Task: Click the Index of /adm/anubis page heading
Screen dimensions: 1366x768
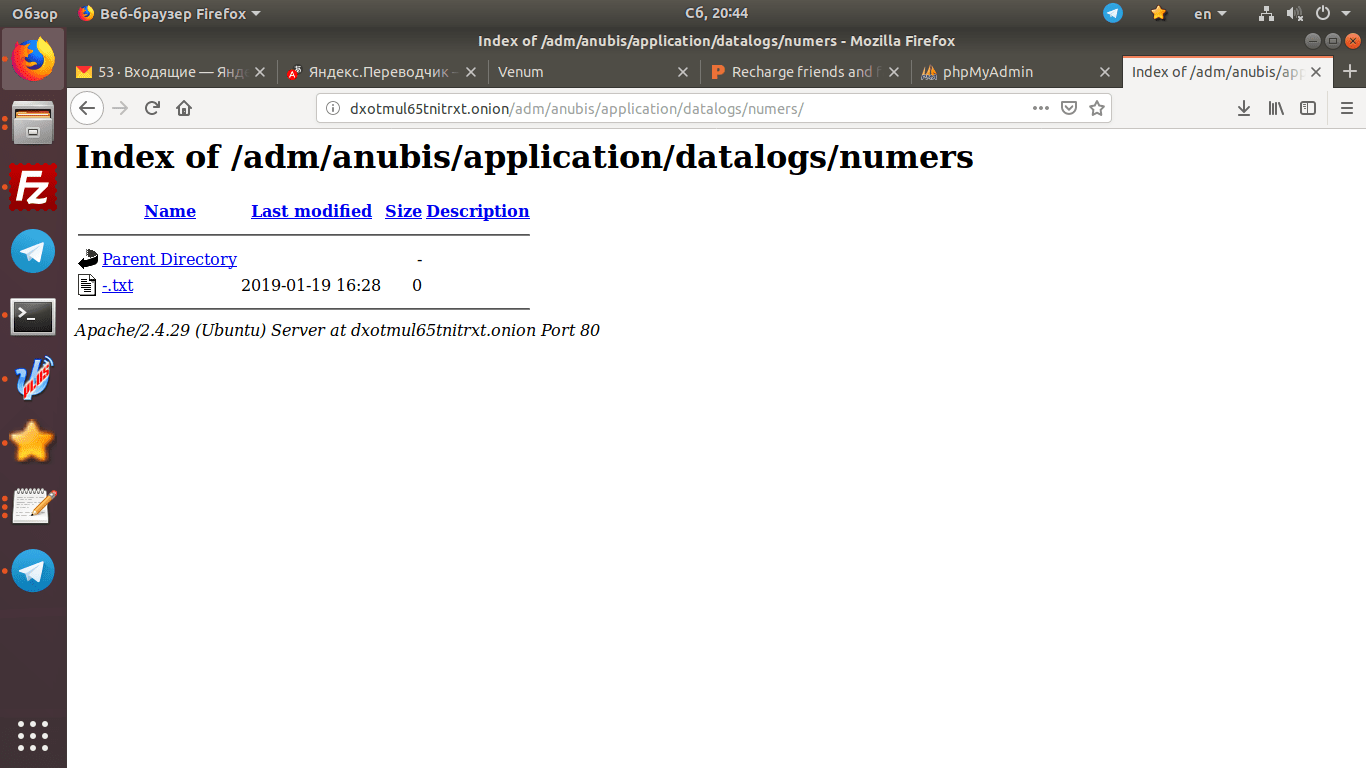Action: [x=524, y=157]
